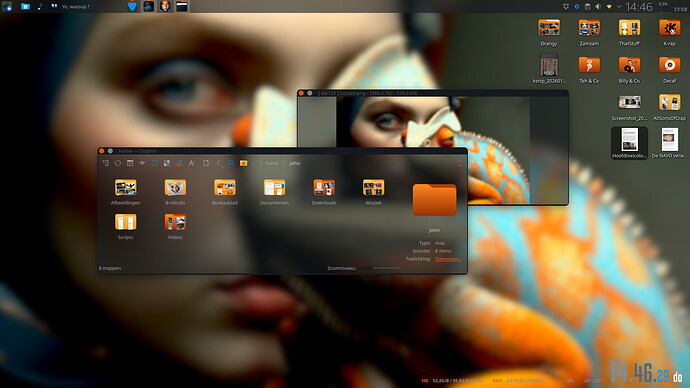Open the Screenshot_20... file on desktop
This screenshot has height=388, width=690.
tap(629, 107)
